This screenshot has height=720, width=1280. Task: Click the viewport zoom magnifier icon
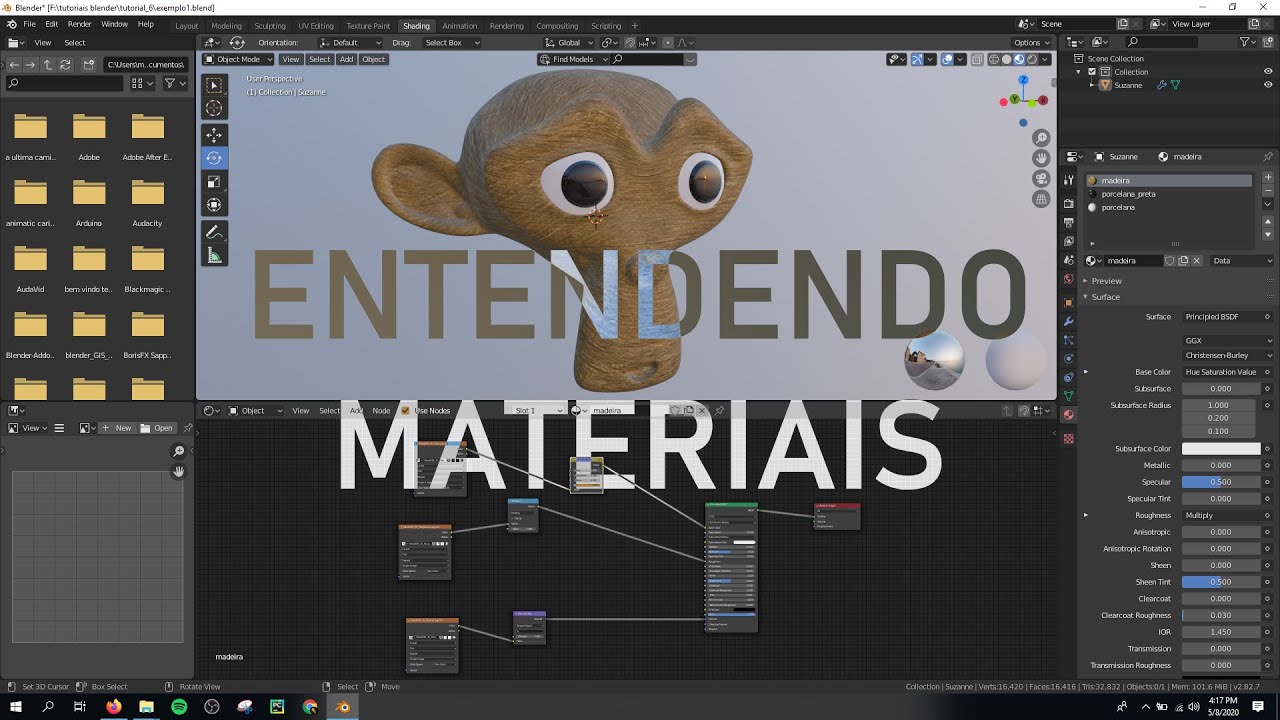pos(1041,138)
